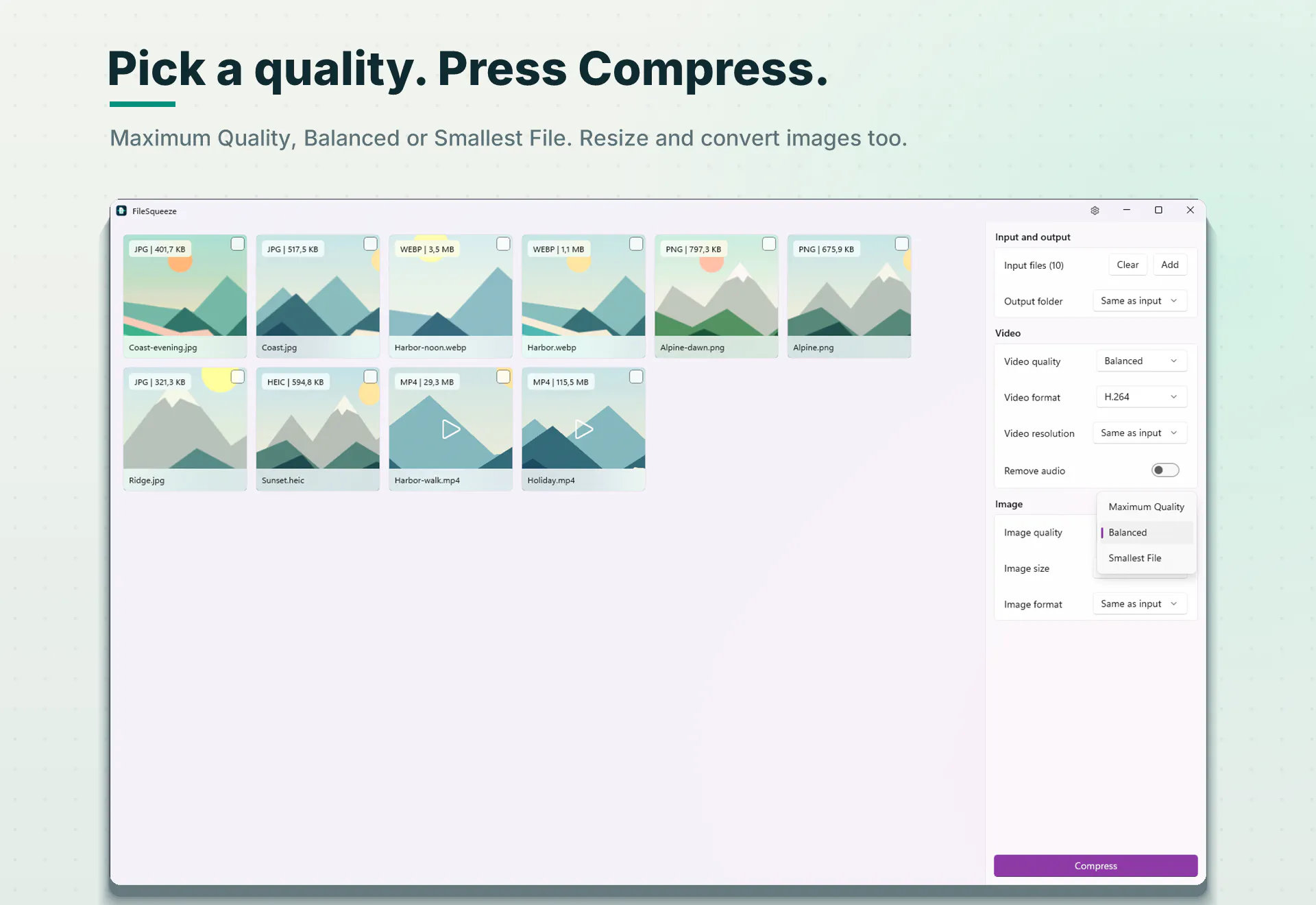Open the Video resolution dropdown

[x=1140, y=433]
